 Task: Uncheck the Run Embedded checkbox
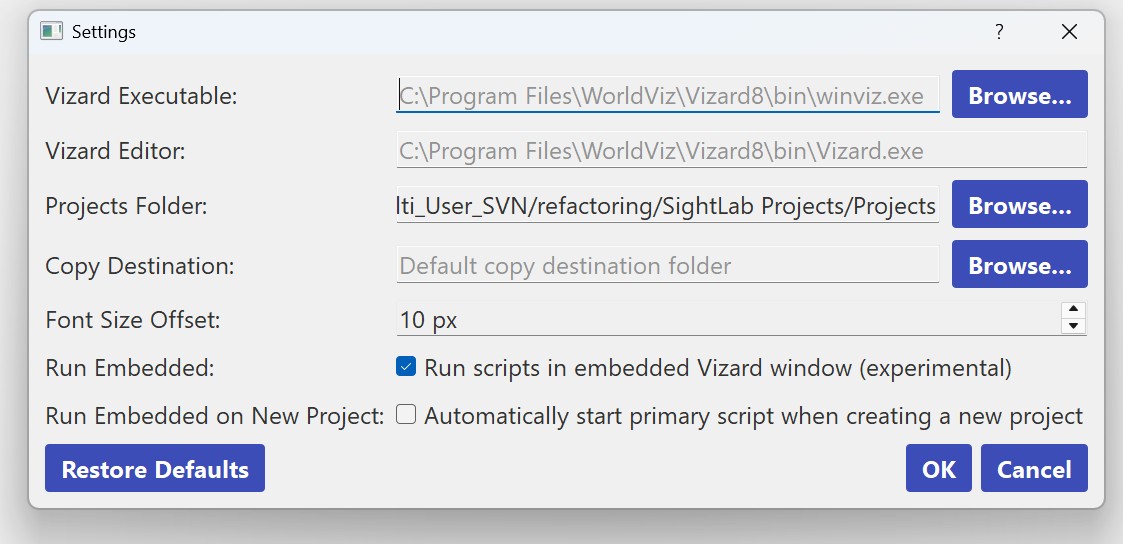[x=406, y=367]
